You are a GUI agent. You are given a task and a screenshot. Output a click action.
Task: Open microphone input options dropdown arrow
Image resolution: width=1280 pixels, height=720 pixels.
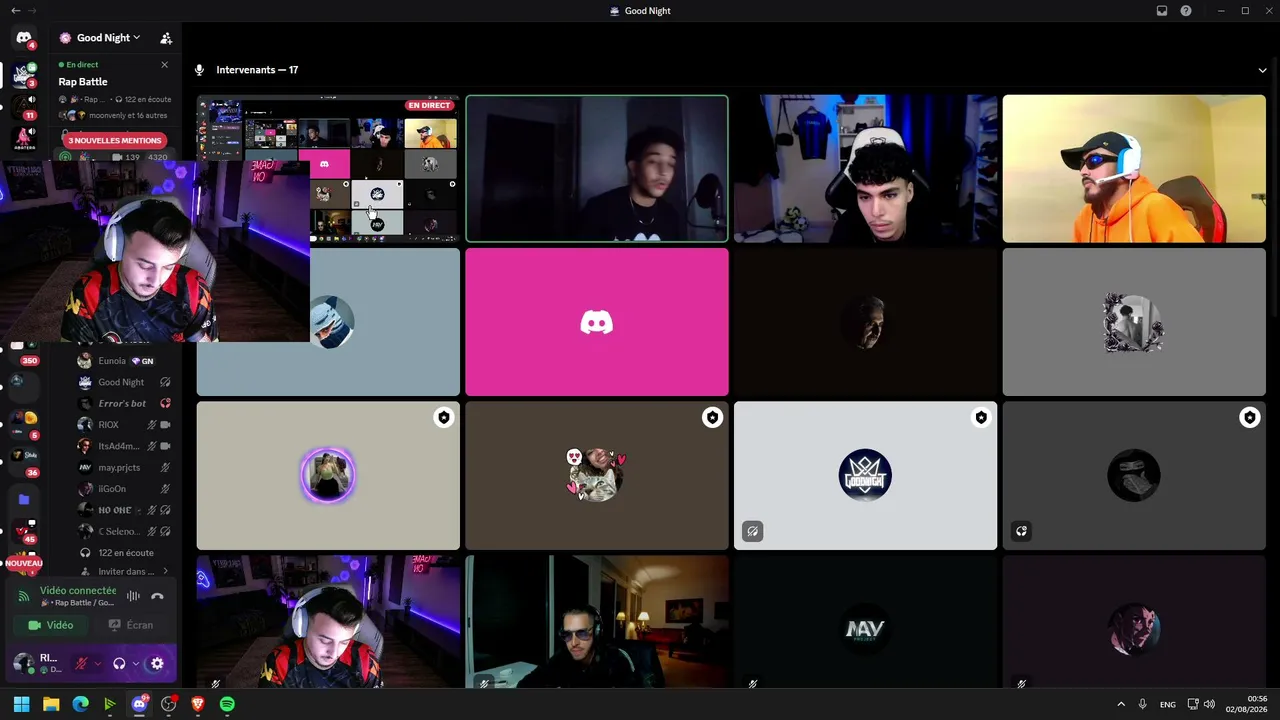click(x=98, y=663)
